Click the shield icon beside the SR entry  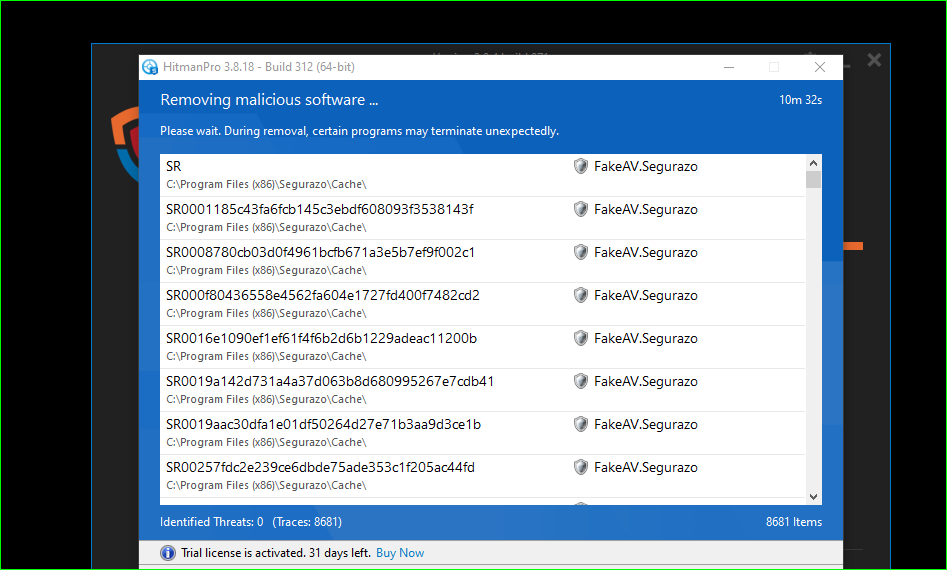(580, 166)
